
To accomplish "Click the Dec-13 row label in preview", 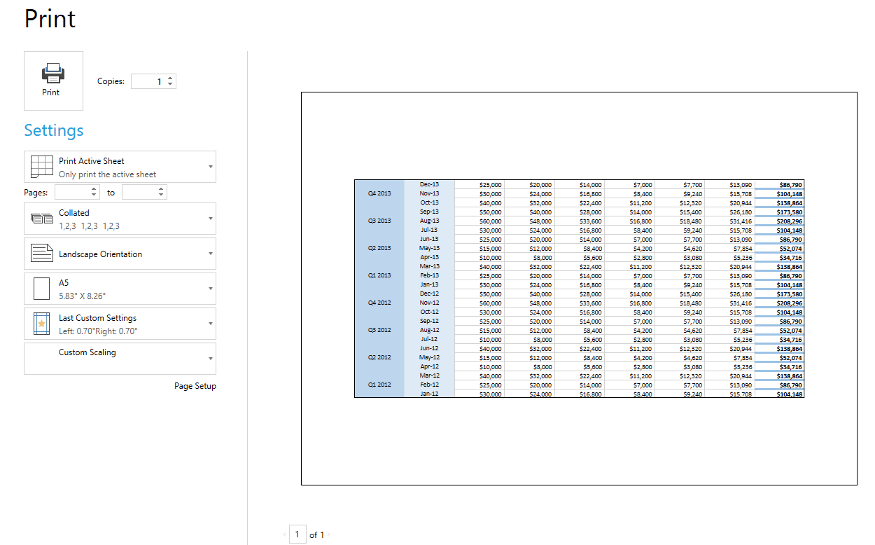I will 429,184.
